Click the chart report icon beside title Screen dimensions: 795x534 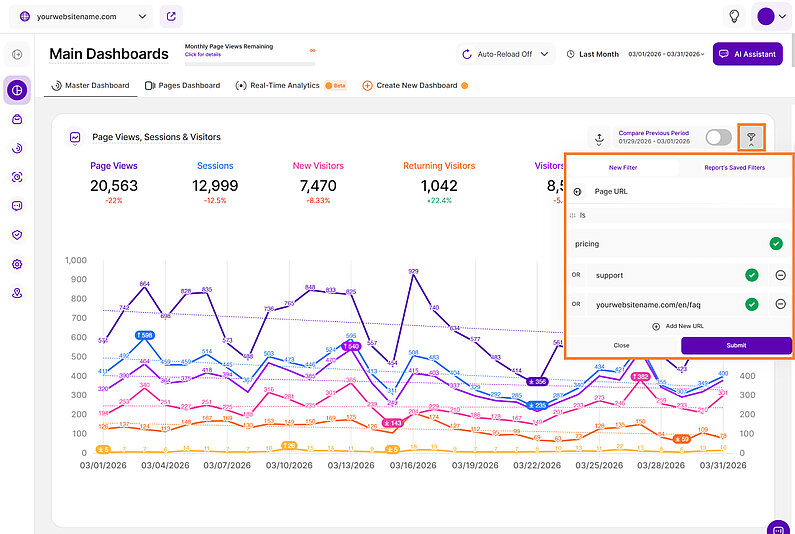[75, 137]
